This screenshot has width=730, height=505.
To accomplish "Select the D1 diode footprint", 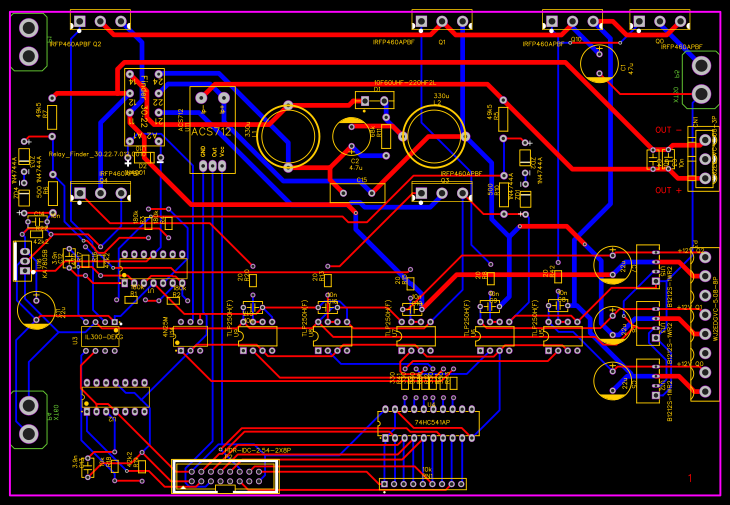I will click(375, 101).
